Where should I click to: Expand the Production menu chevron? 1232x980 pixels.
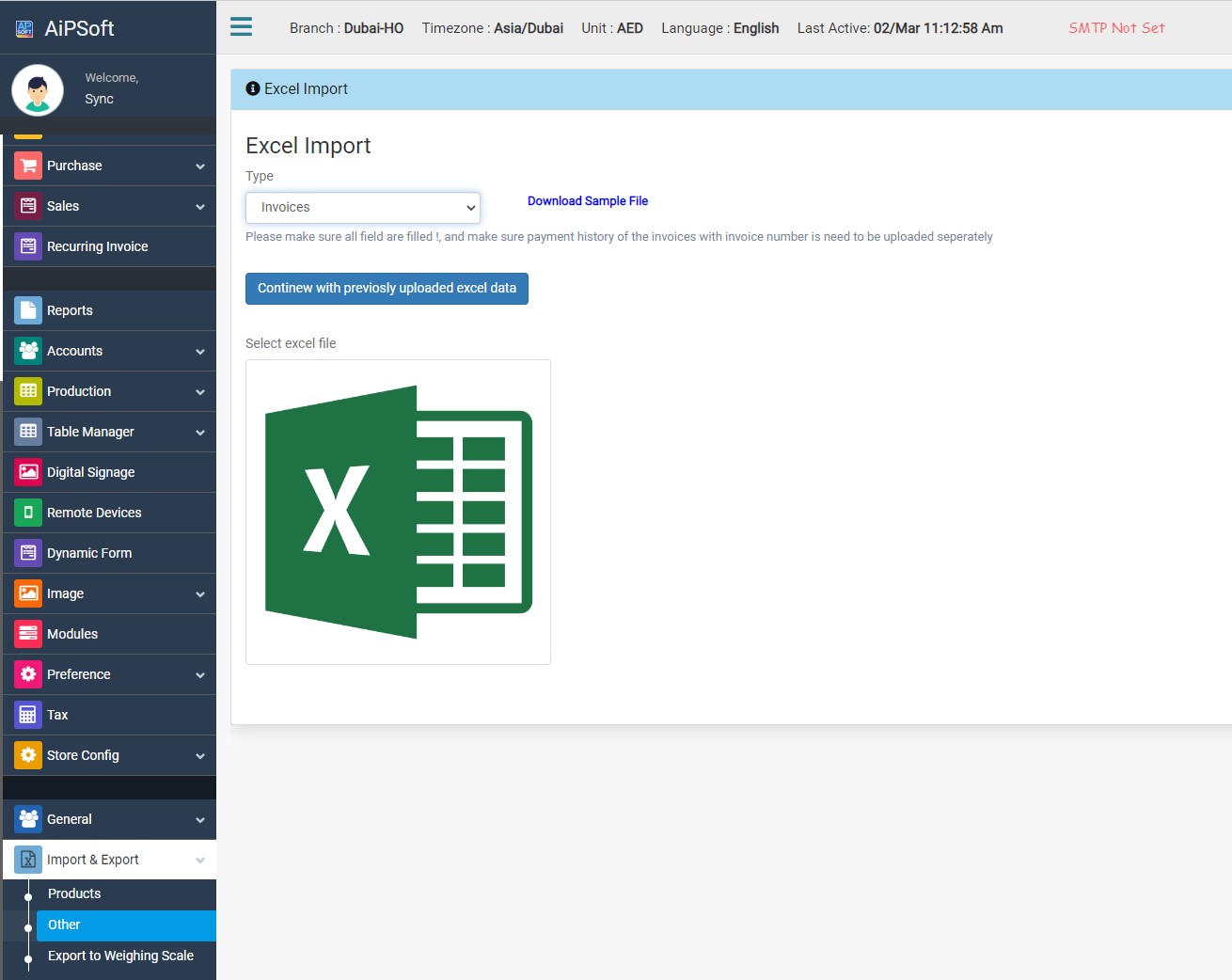200,392
